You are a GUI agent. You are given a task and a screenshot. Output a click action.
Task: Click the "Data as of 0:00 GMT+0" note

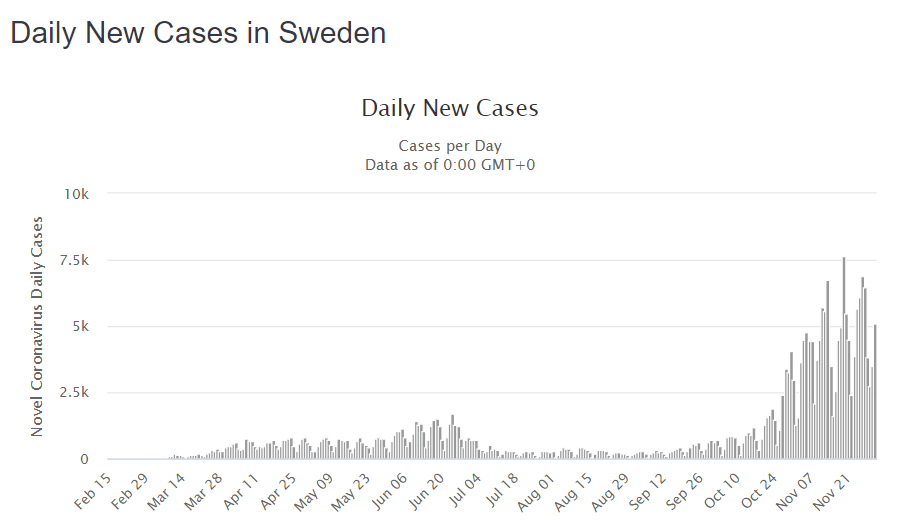coord(450,164)
